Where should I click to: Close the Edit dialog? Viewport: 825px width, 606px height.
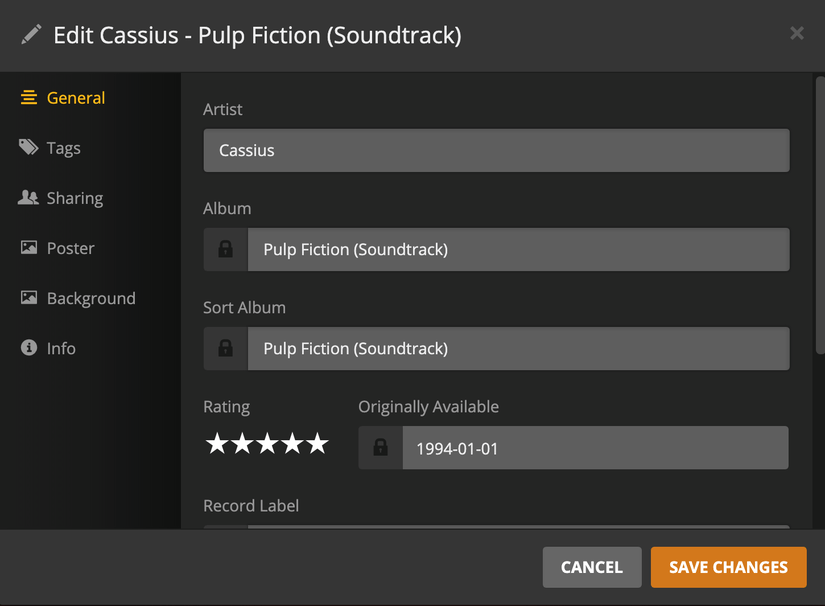coord(797,33)
